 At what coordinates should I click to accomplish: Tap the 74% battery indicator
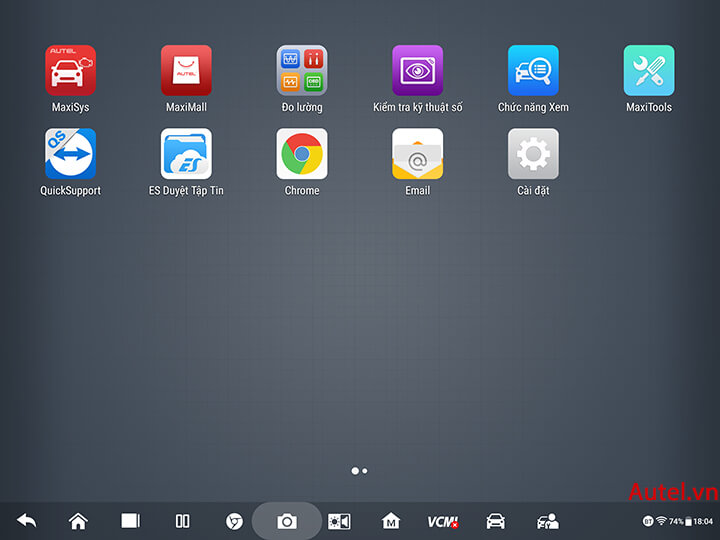(x=681, y=521)
